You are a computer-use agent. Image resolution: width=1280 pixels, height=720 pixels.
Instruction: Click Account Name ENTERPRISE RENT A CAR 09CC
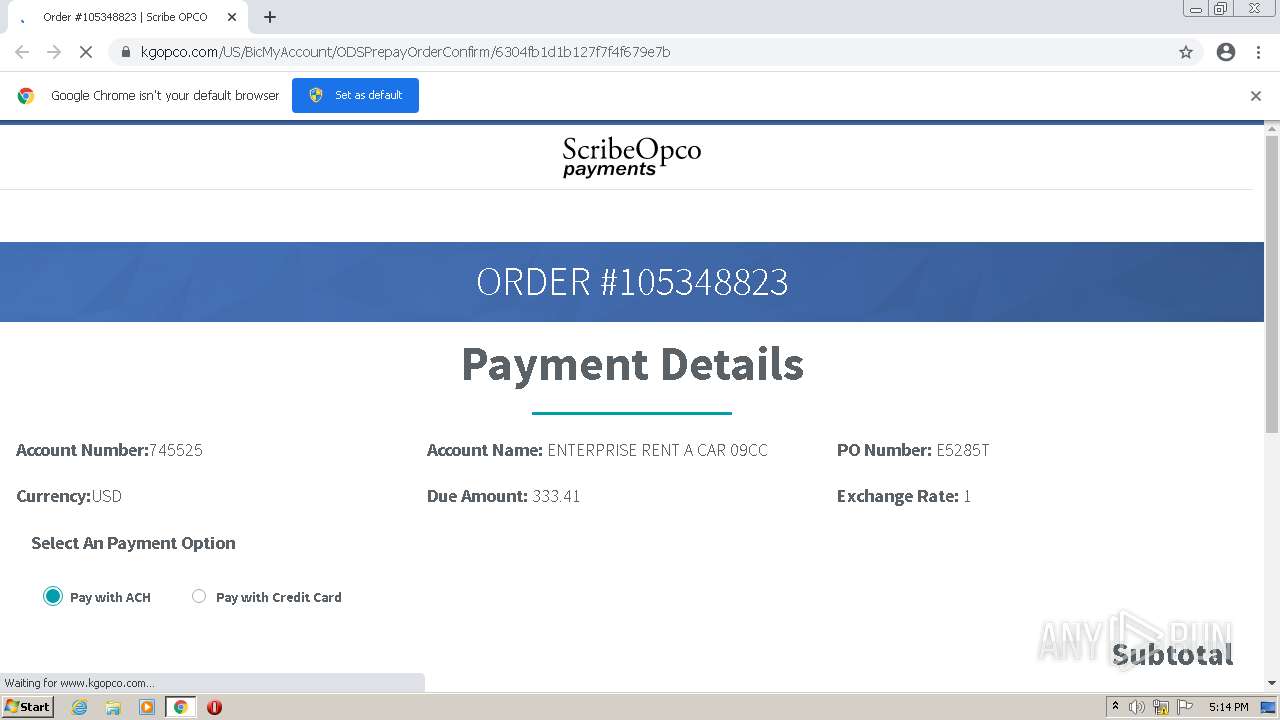click(x=597, y=450)
